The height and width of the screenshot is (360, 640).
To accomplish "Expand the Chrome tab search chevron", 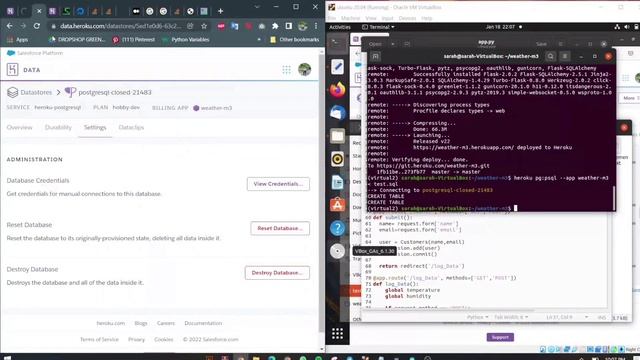I will click(x=257, y=7).
